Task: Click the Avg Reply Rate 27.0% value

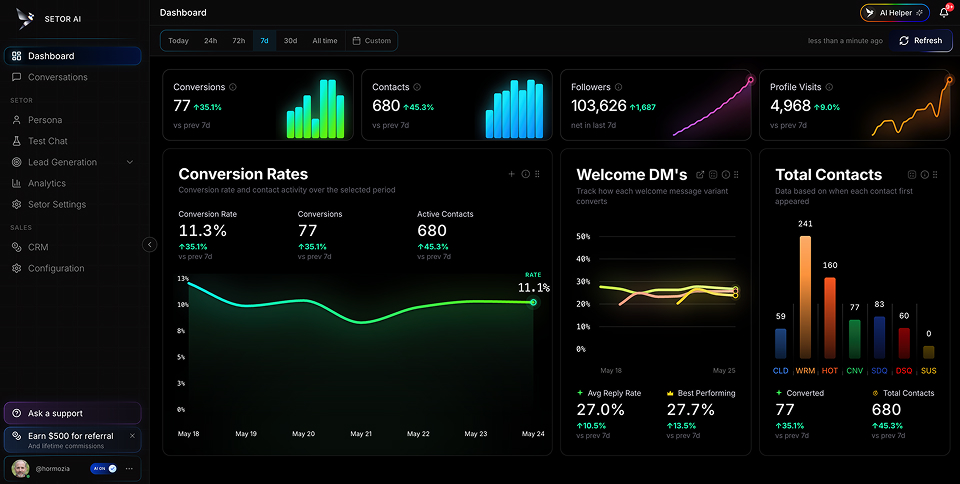Action: pos(601,410)
